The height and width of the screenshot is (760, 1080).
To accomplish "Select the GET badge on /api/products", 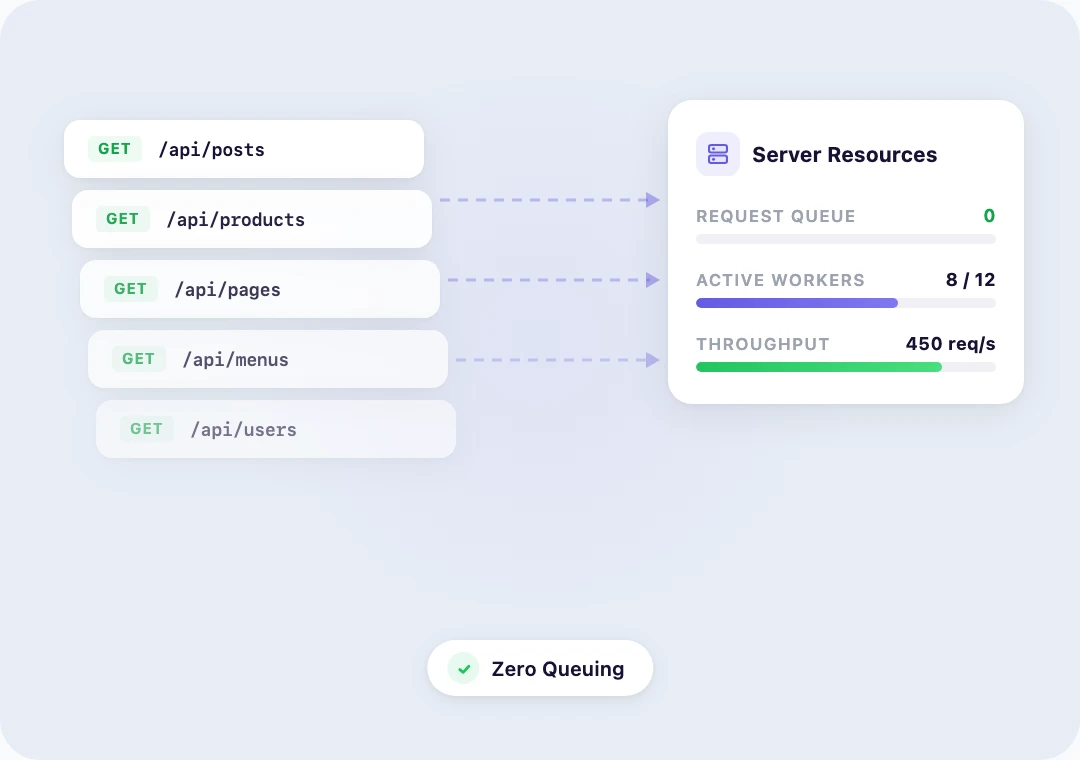I will coord(122,218).
